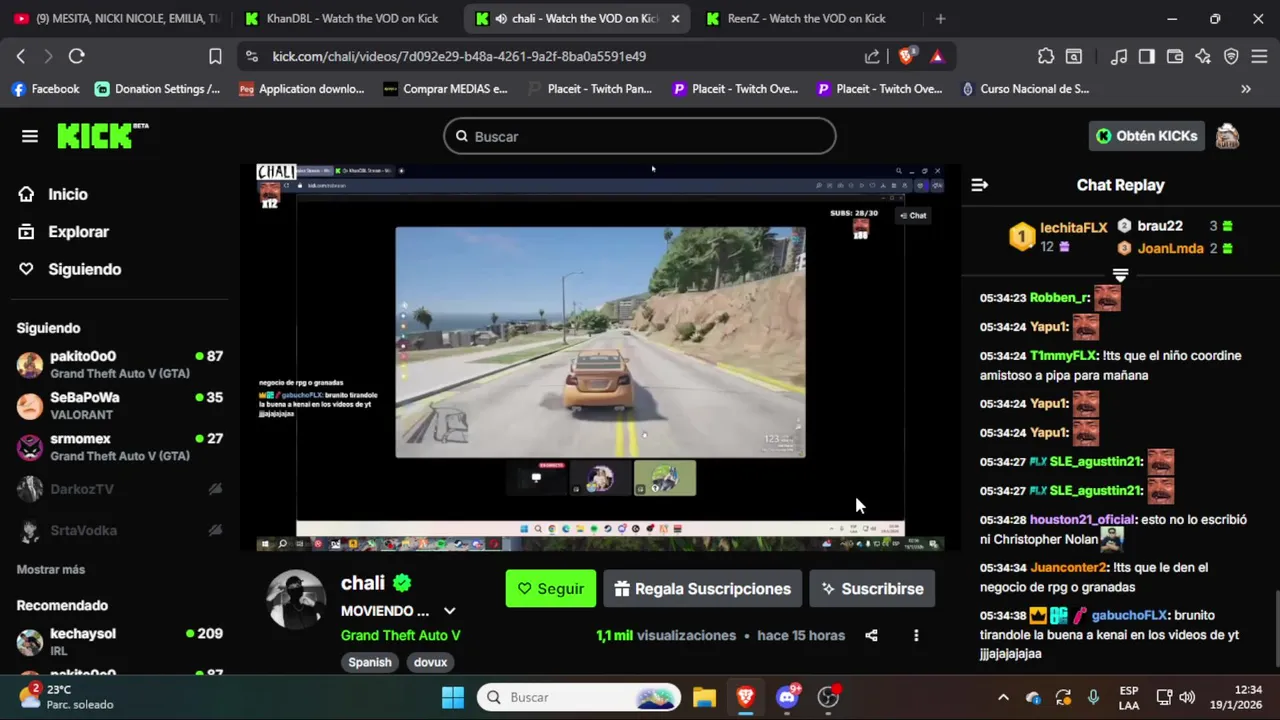Open DarkozTV offline channel
This screenshot has height=720, width=1280.
click(x=120, y=489)
